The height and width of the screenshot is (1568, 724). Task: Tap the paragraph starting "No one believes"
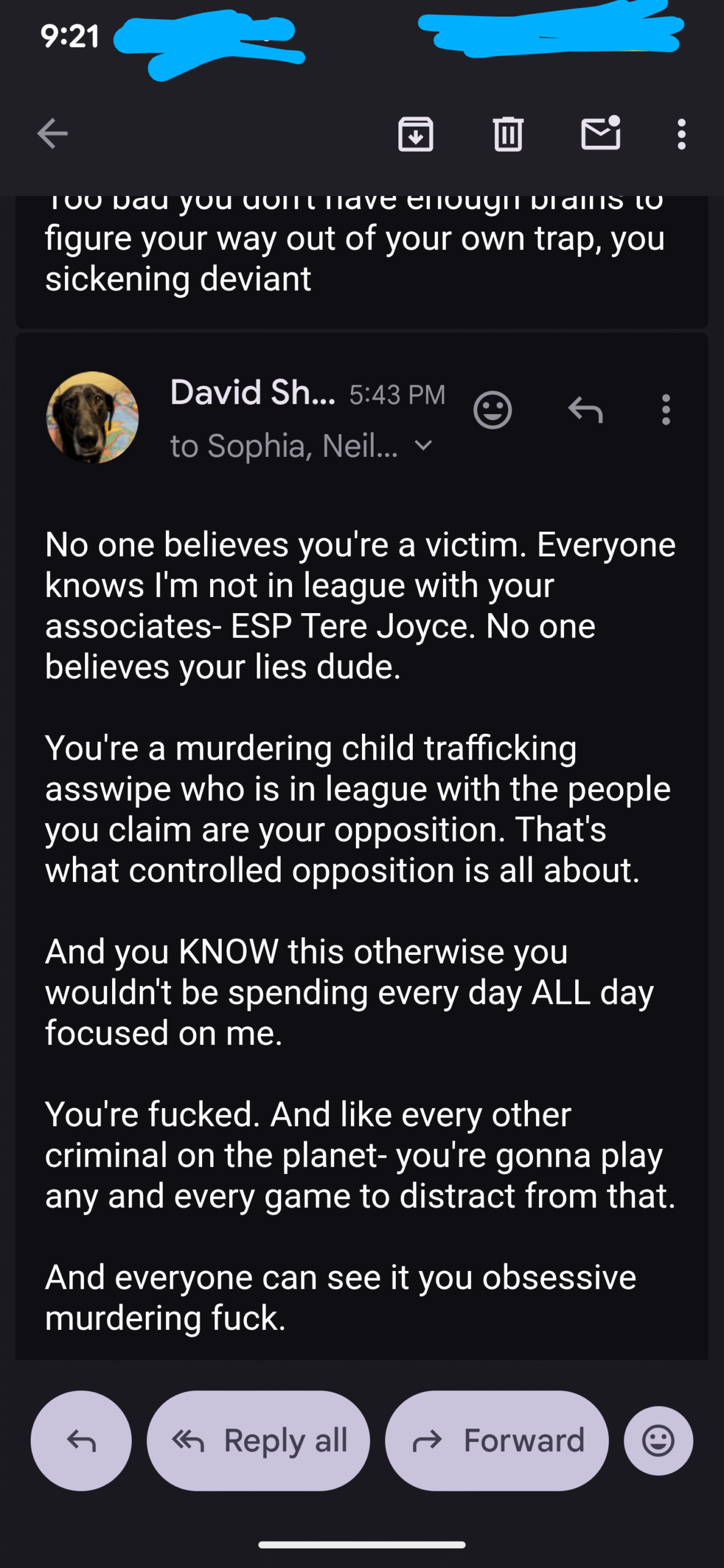click(x=360, y=605)
